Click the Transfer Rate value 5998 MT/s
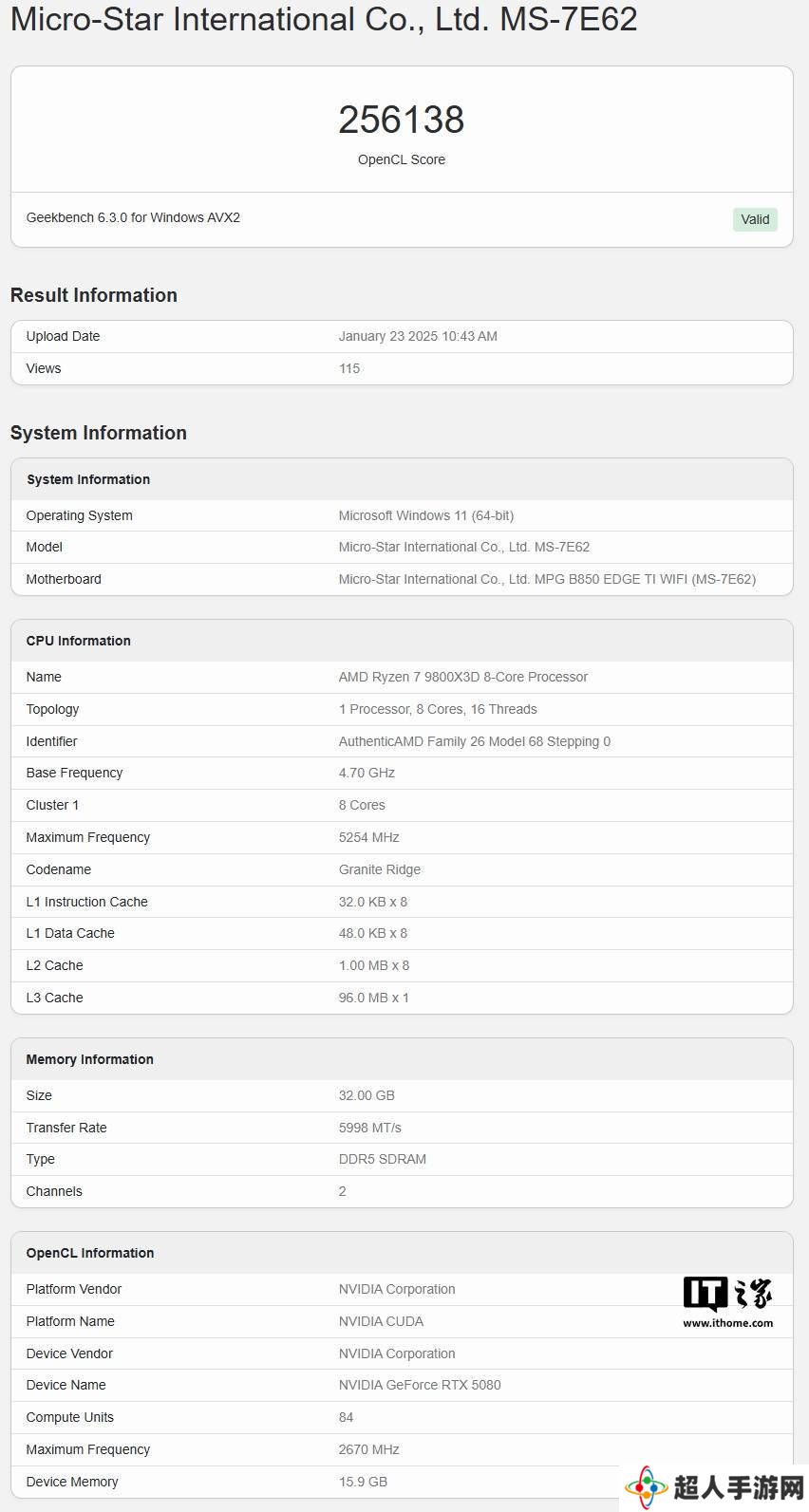Viewport: 809px width, 1512px height. point(370,1128)
